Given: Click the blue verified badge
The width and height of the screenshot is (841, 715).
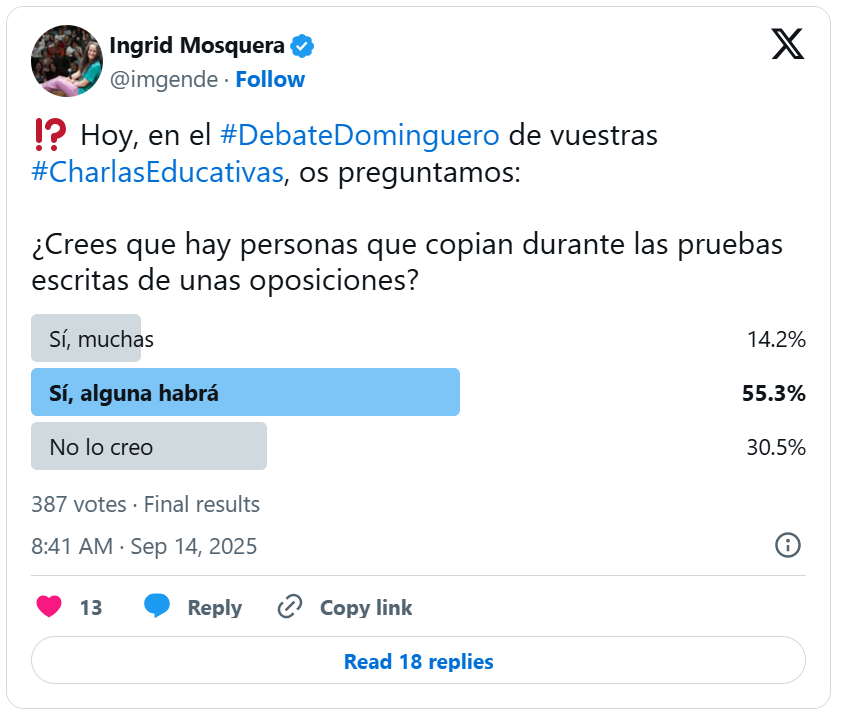Looking at the screenshot, I should (303, 46).
